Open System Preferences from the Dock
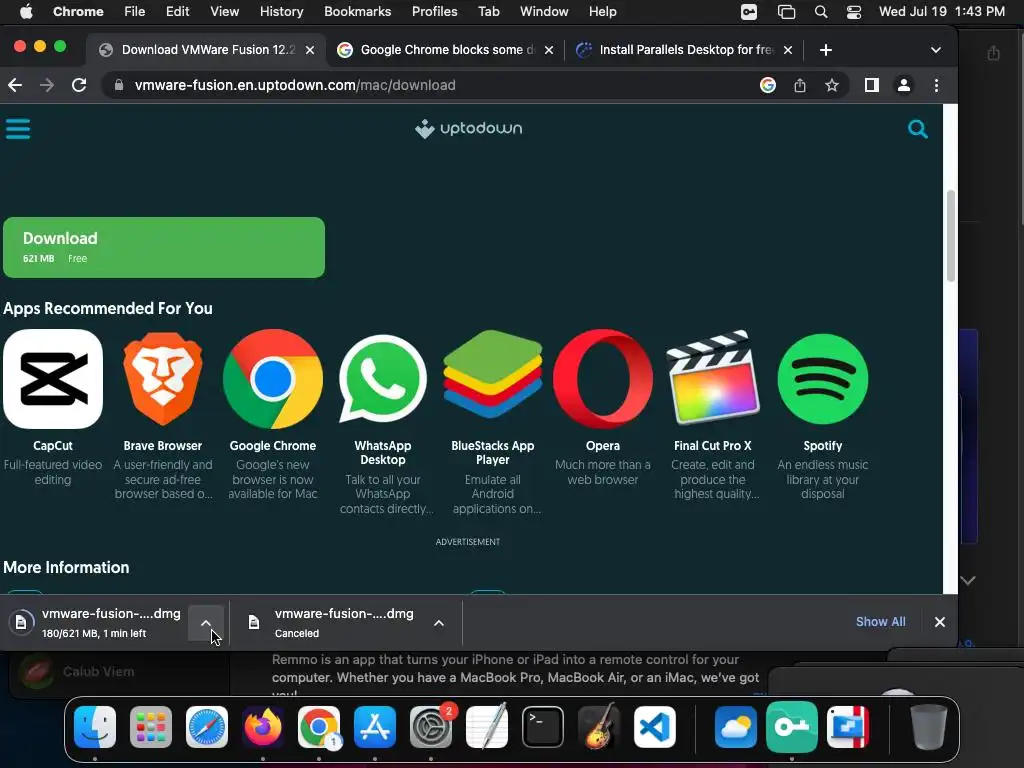 (x=431, y=727)
